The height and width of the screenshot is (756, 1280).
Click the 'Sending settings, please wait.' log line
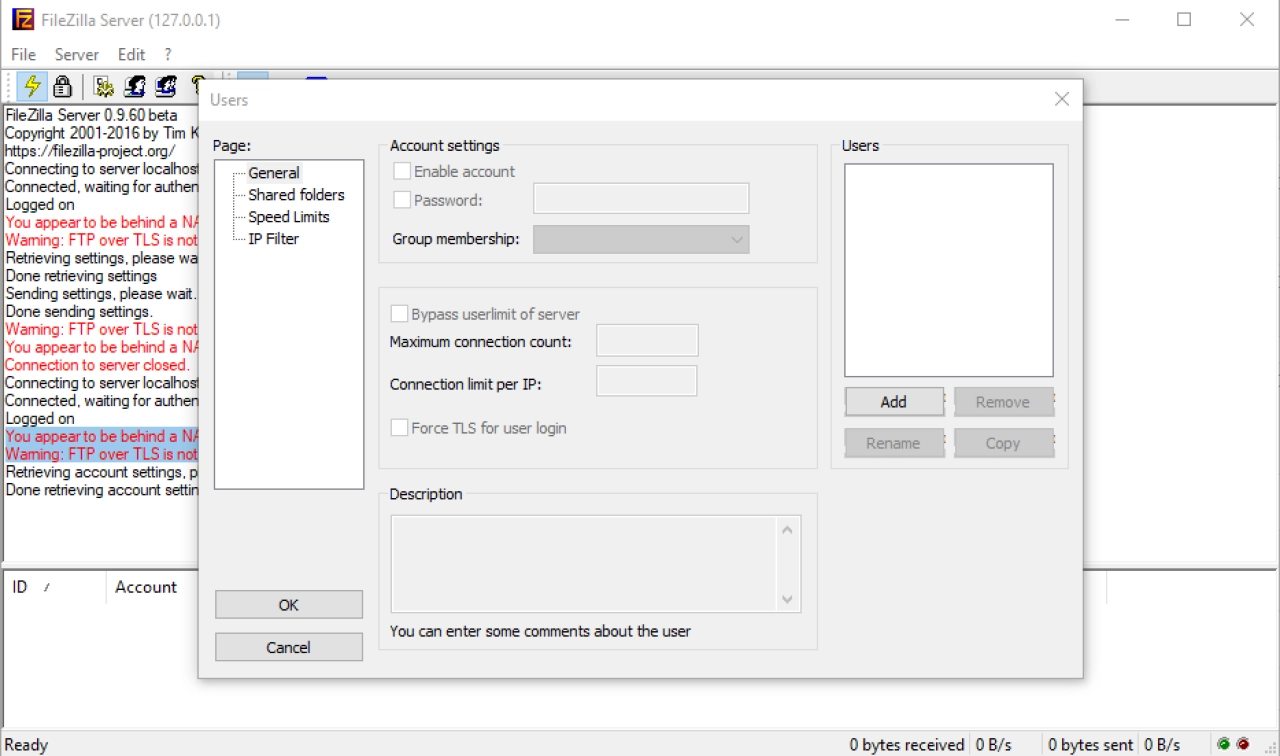tap(101, 294)
